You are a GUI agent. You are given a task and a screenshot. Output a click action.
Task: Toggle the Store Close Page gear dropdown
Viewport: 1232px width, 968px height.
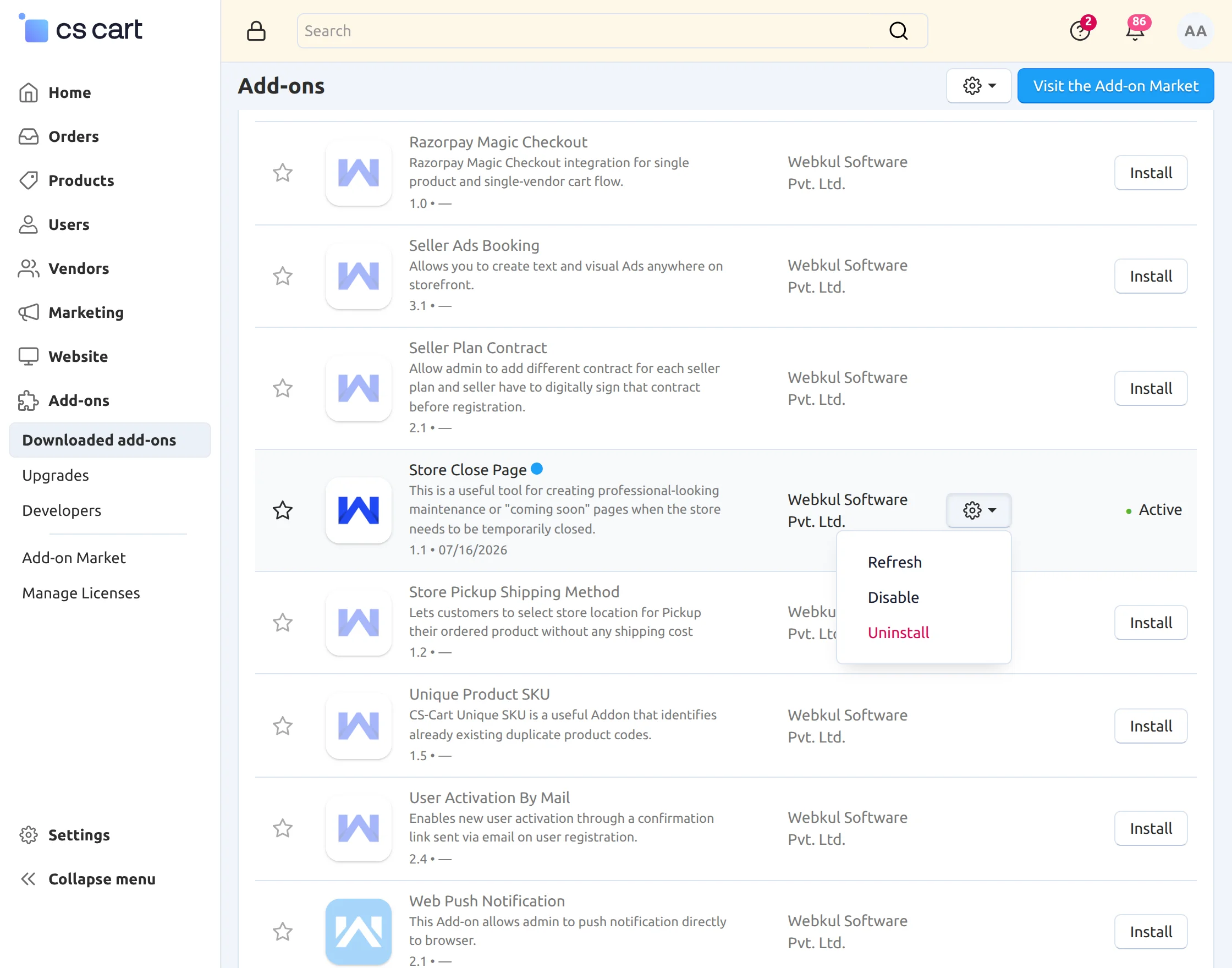[978, 510]
